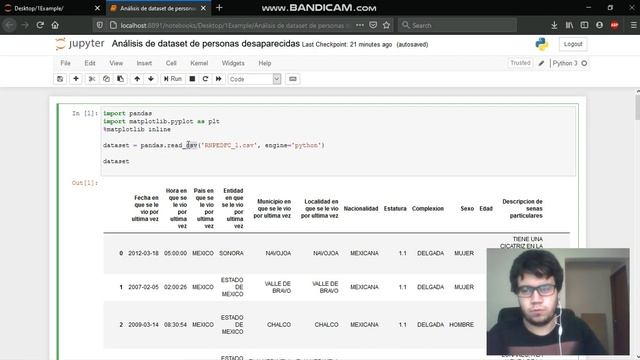The width and height of the screenshot is (640, 360).
Task: Open a new browser tab
Action: (219, 8)
